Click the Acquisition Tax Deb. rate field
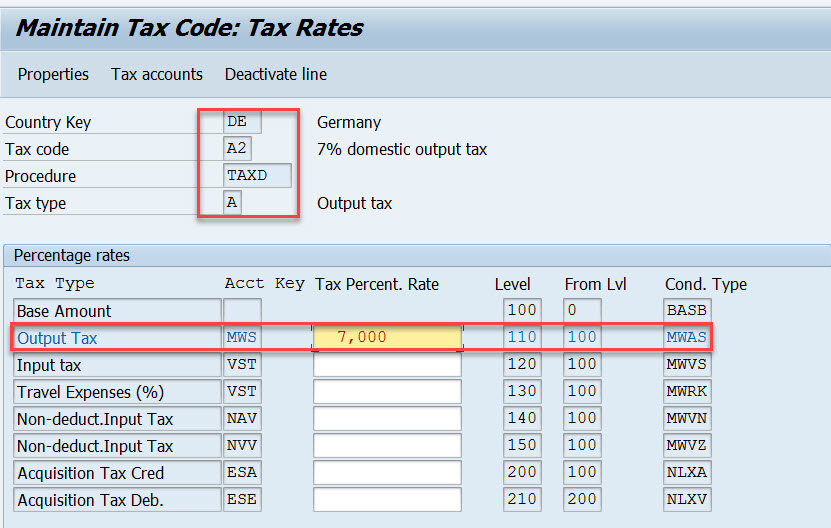This screenshot has width=831, height=528. tap(388, 500)
